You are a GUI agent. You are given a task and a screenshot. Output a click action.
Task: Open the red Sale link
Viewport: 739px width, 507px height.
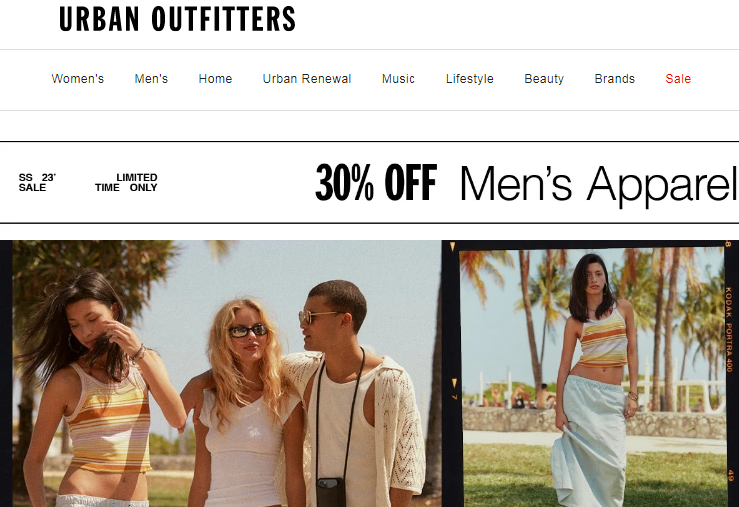click(678, 79)
